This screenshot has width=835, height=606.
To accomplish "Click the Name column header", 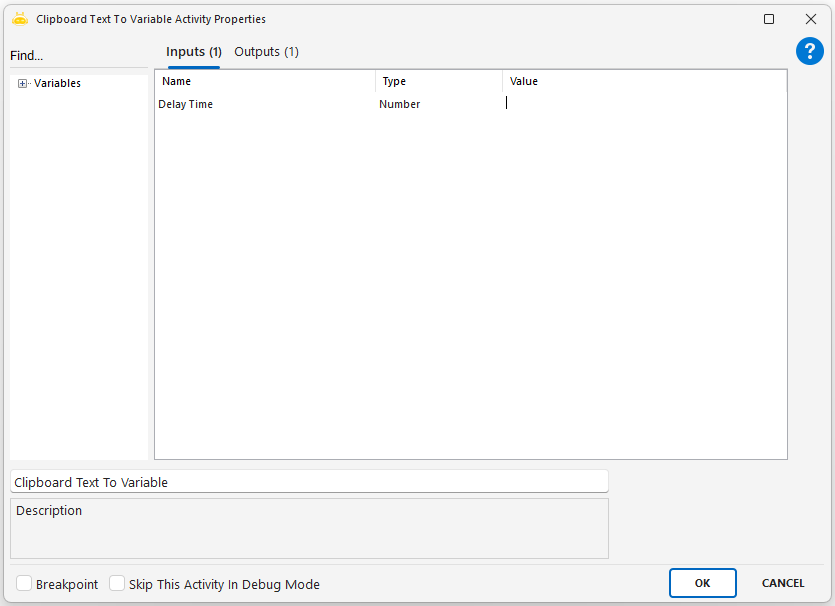I will click(265, 82).
